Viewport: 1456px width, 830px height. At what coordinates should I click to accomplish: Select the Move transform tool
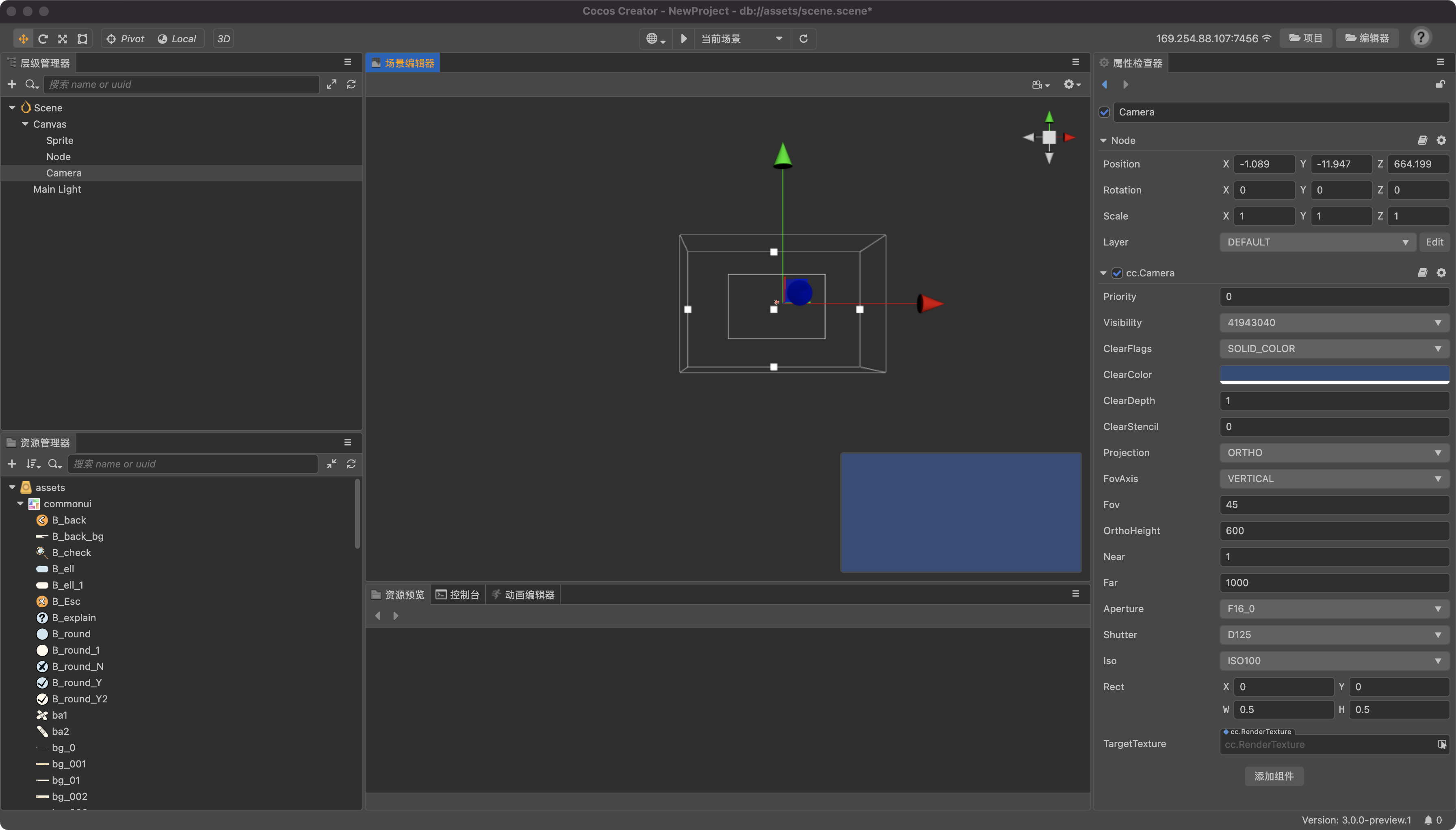tap(23, 39)
